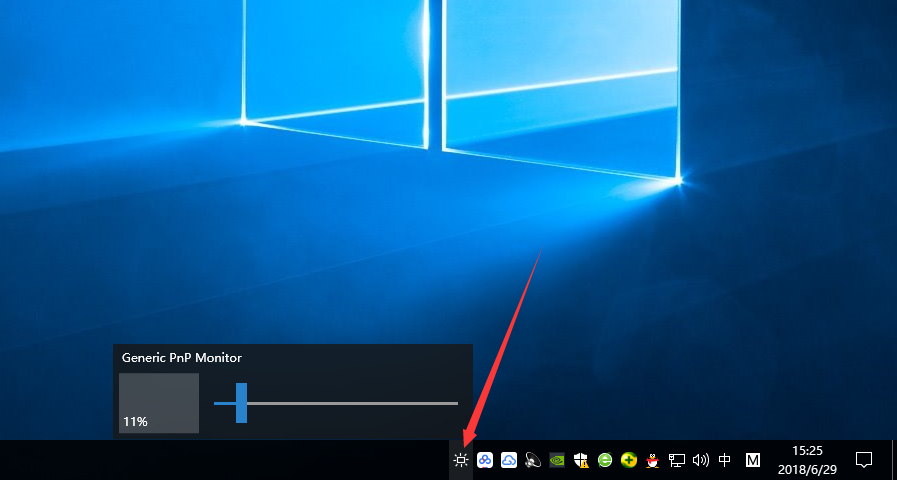
Task: Open the Baidu cloud tray icon
Action: [x=485, y=459]
